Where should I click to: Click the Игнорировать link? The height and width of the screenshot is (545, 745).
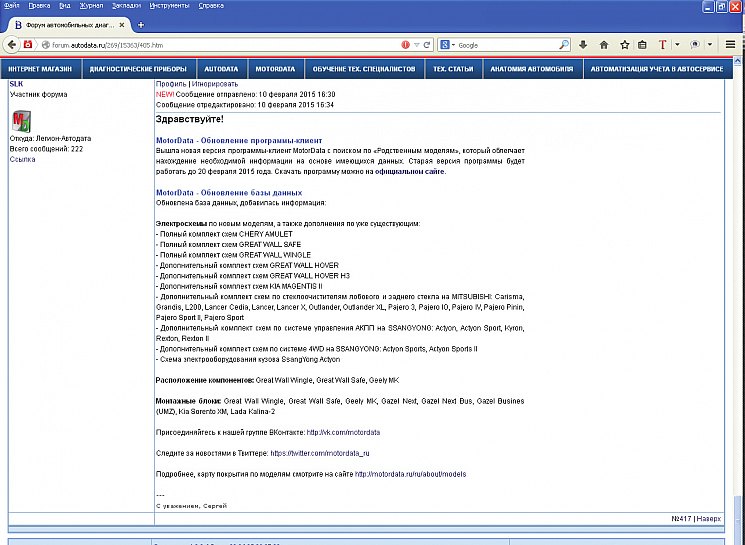pos(215,84)
